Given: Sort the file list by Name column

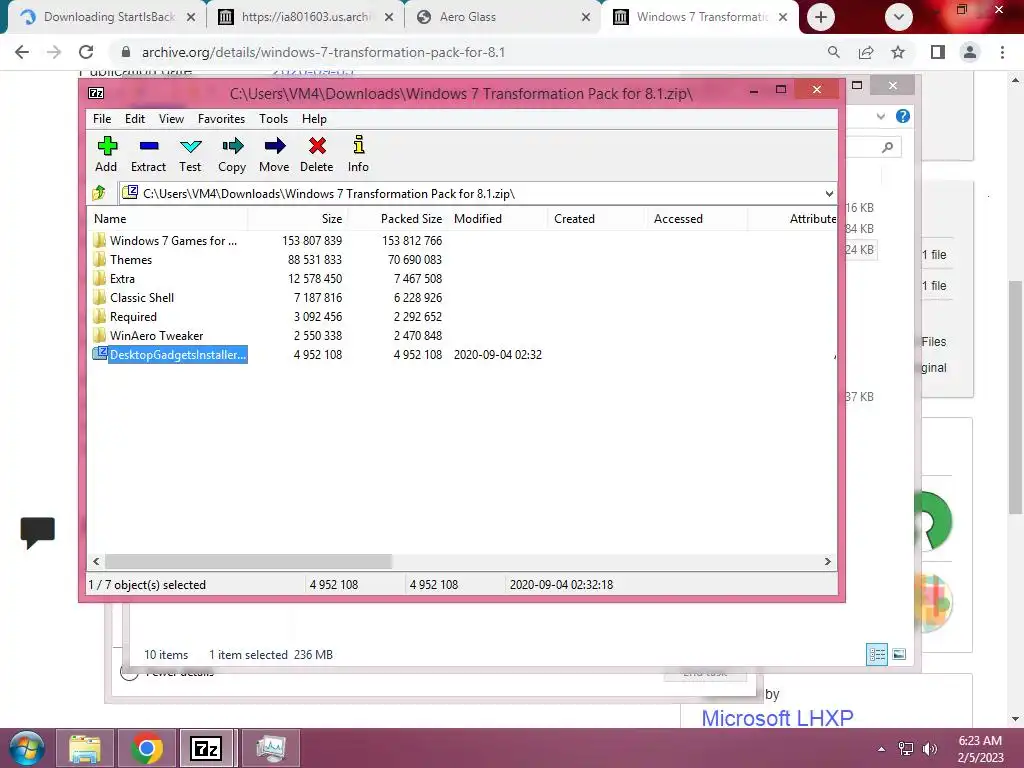Looking at the screenshot, I should point(167,219).
